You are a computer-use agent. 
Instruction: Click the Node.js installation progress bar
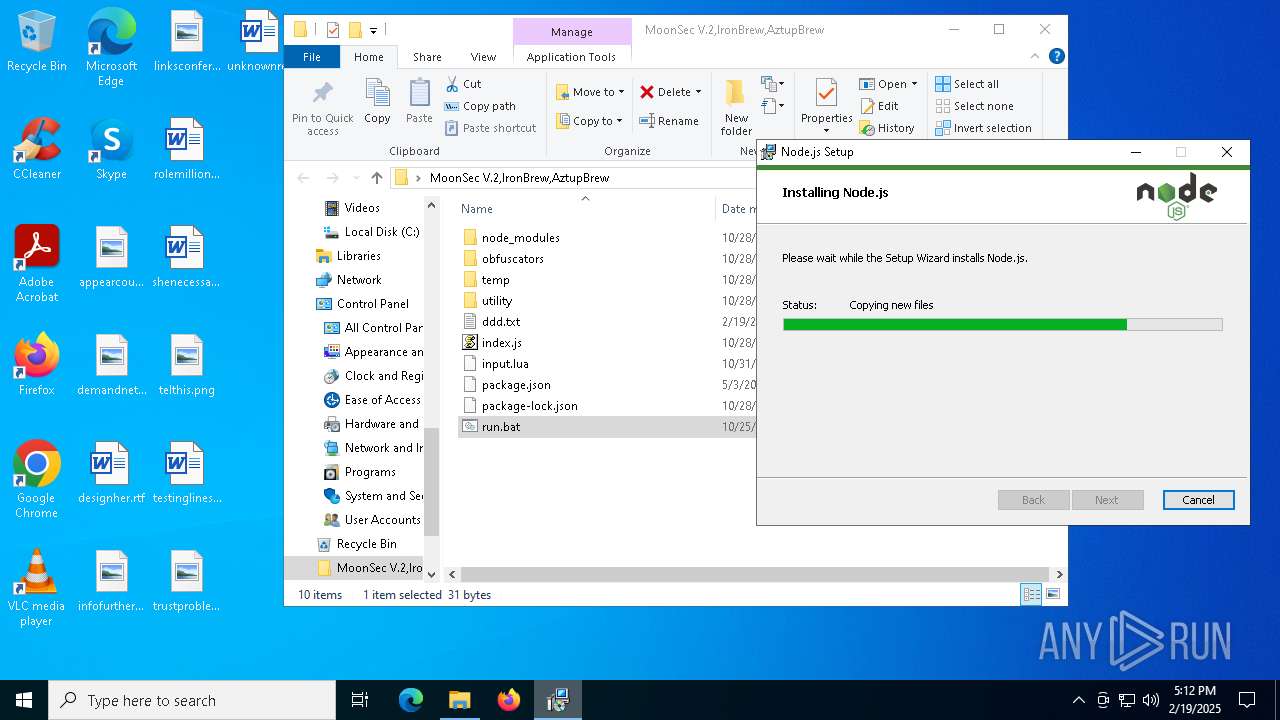click(1002, 324)
